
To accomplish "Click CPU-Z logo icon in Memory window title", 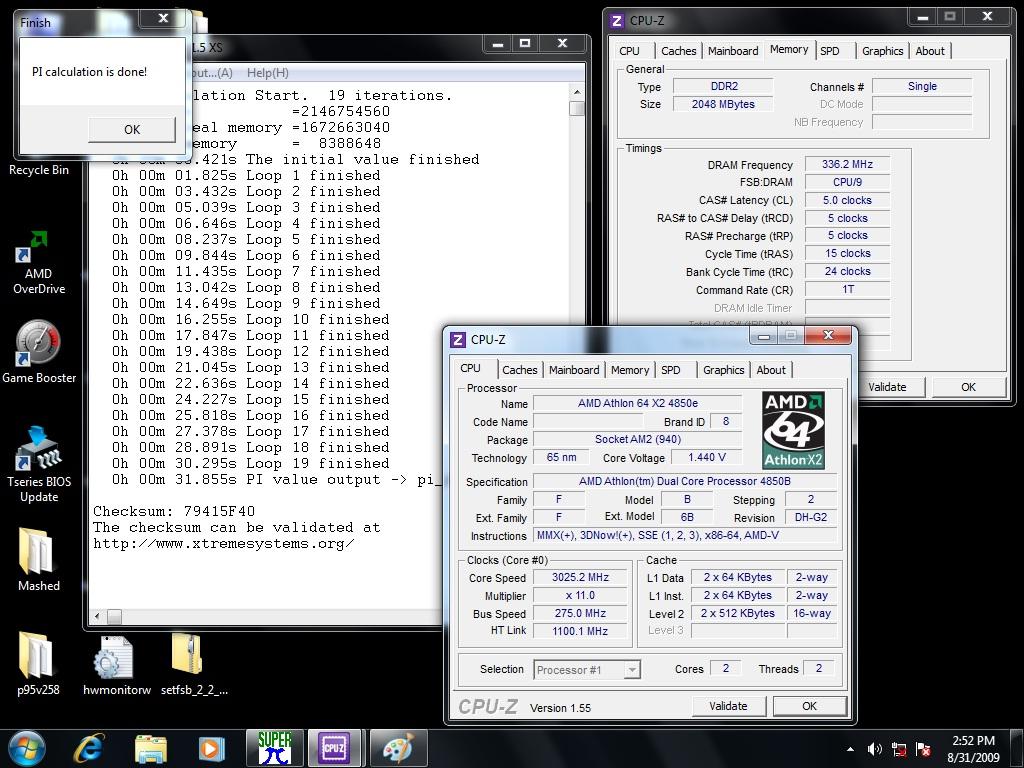I will point(617,21).
